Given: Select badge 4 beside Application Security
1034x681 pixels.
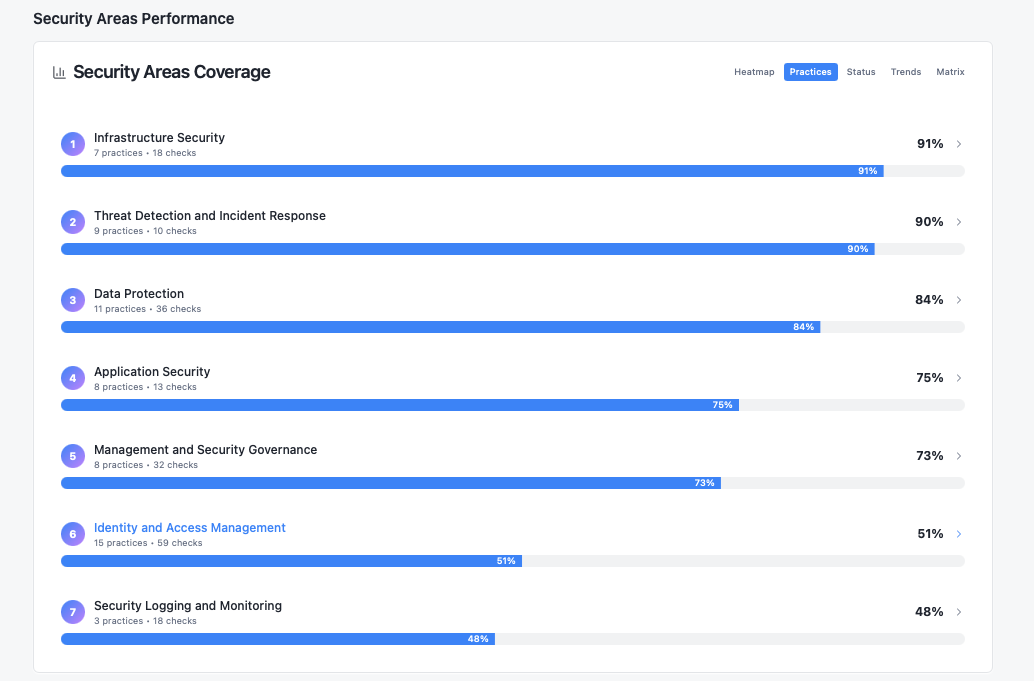Looking at the screenshot, I should [x=72, y=378].
